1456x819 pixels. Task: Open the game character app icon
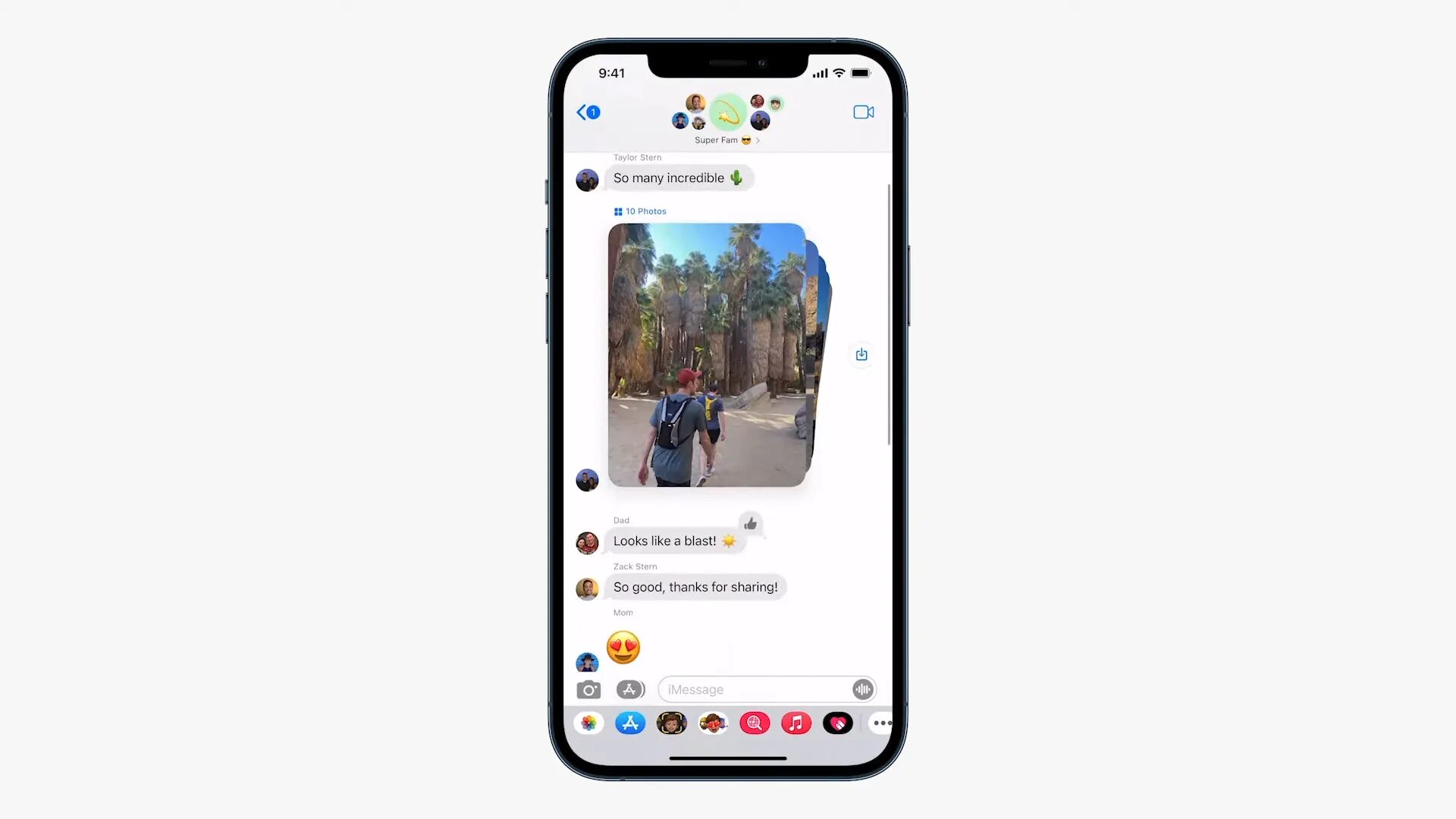pos(714,723)
